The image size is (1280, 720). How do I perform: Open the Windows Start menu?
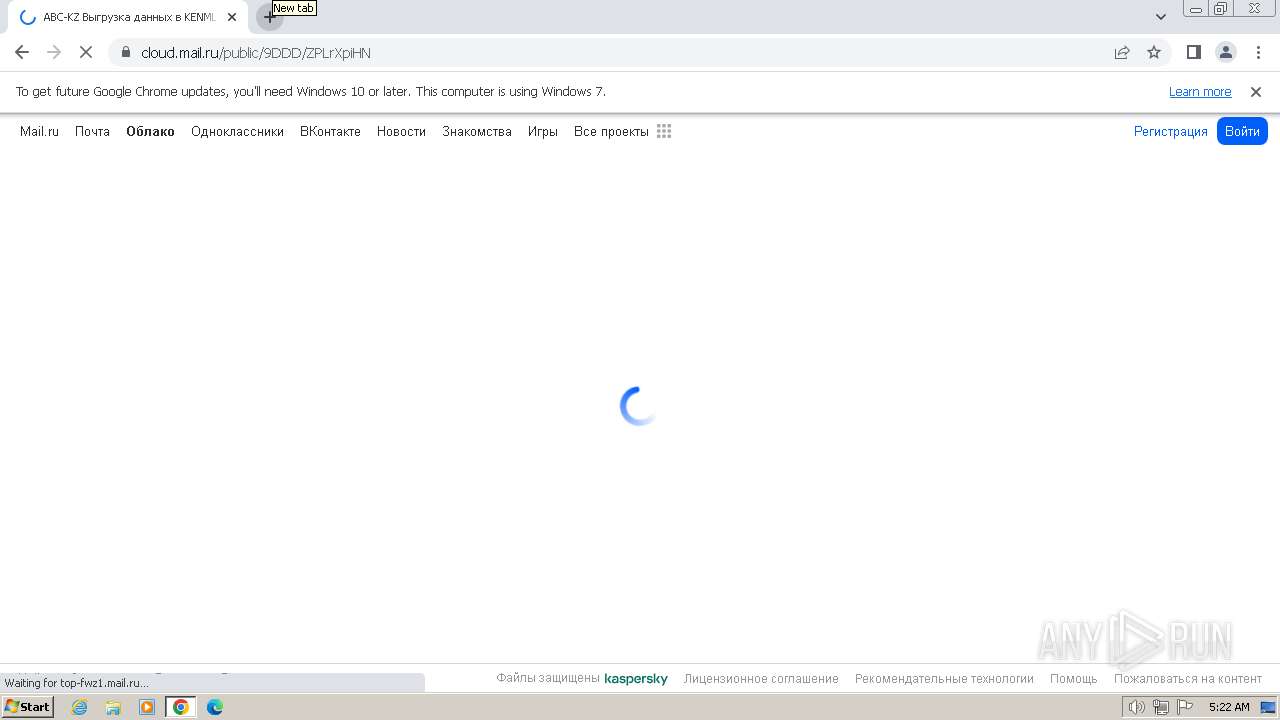tap(27, 707)
